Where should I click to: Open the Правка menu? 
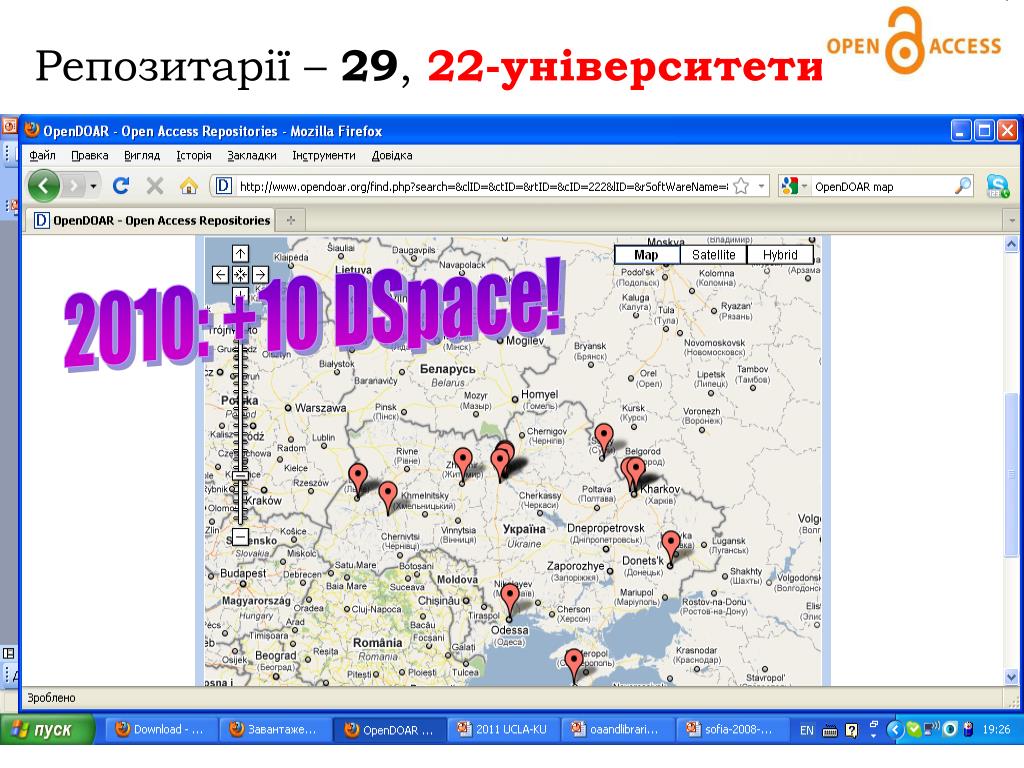pos(89,155)
